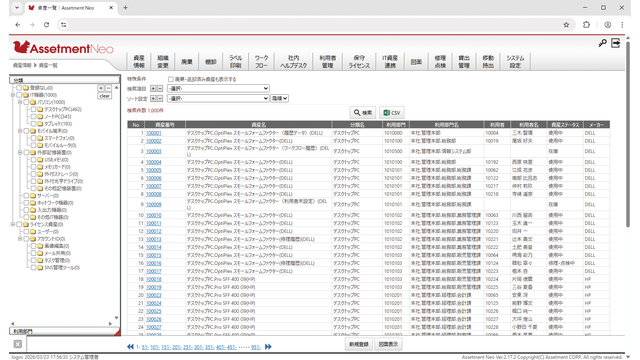The image size is (640, 360).
Task: Check the IT機器(1000) tree checkbox
Action: tap(19, 95)
